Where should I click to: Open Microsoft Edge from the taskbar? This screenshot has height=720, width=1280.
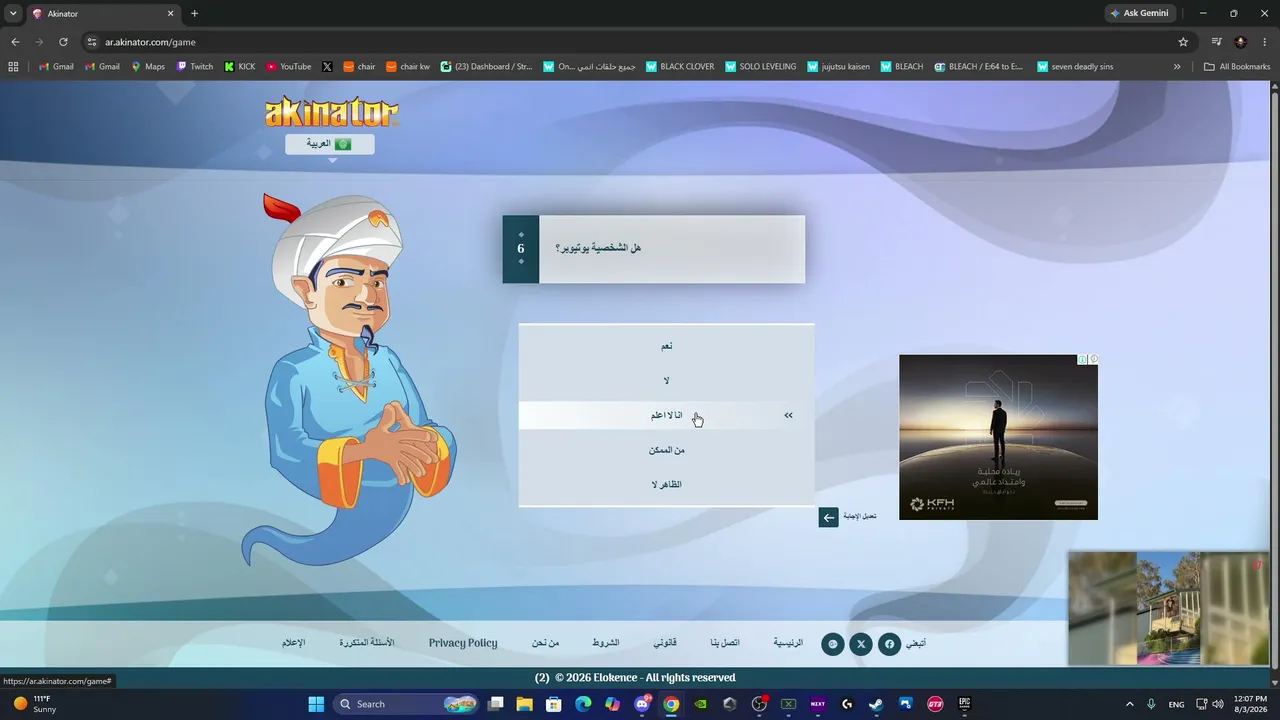coord(583,704)
